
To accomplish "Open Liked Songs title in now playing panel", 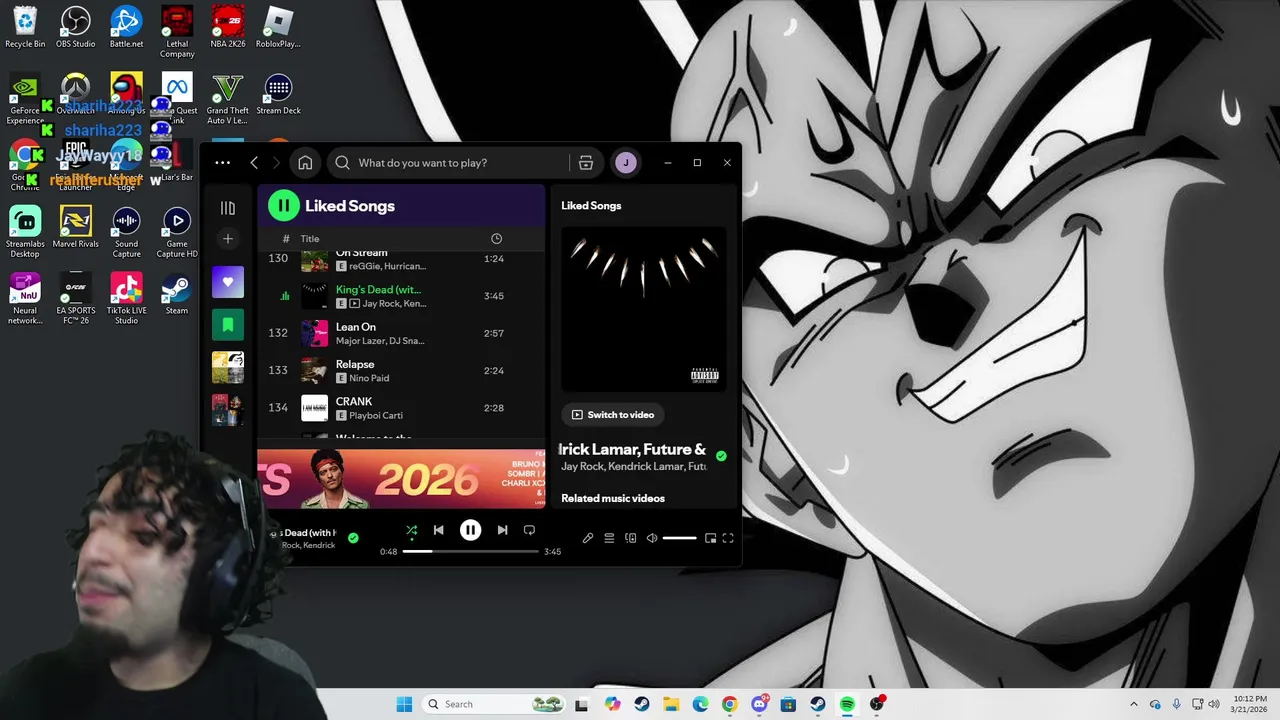I will [x=591, y=206].
